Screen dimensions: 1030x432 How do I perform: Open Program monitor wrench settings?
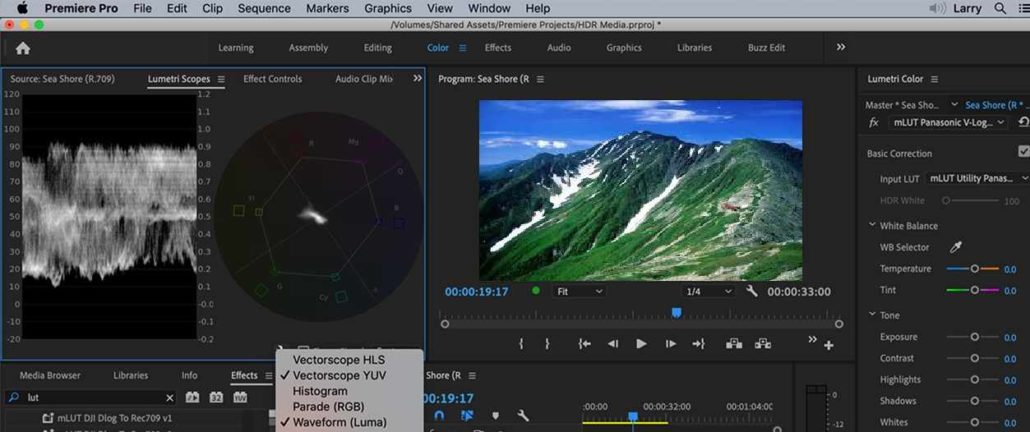(x=752, y=291)
